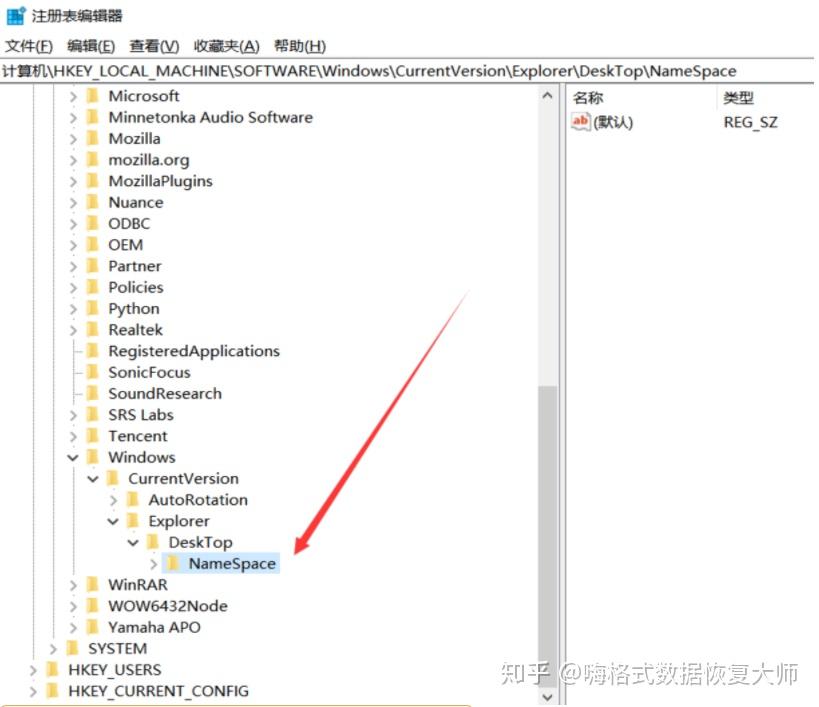
Task: Click the SonicFocus folder icon
Action: pos(93,372)
